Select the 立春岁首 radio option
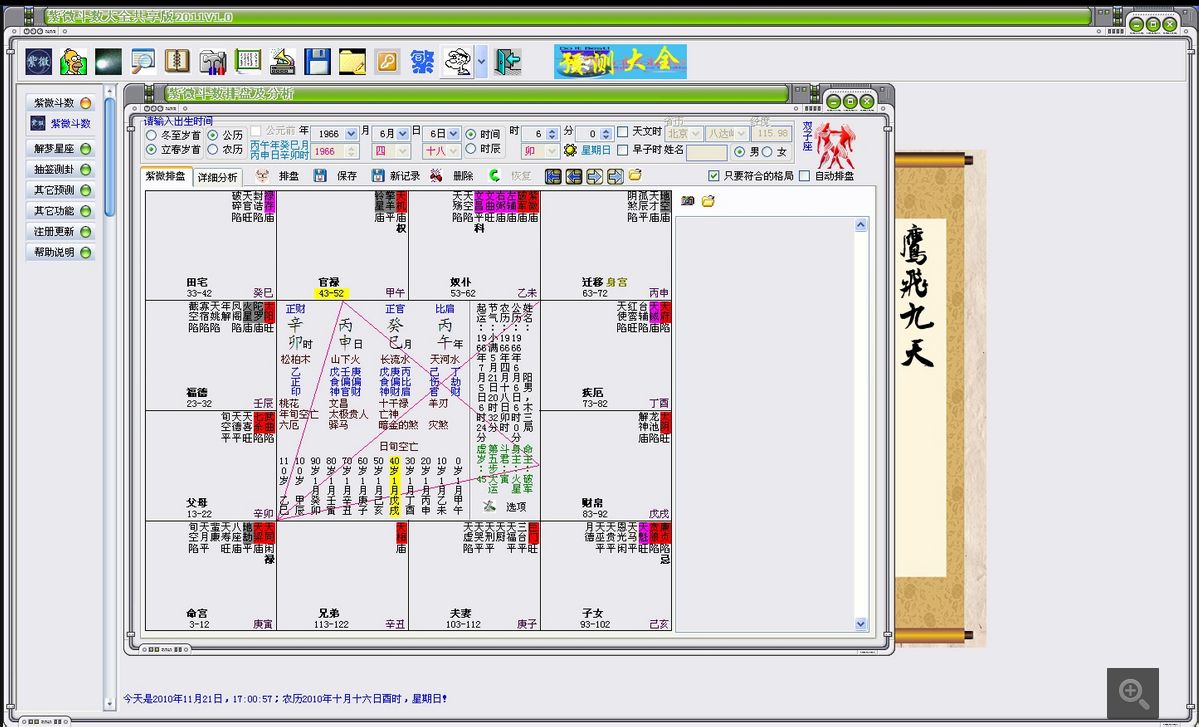Image resolution: width=1199 pixels, height=727 pixels. pyautogui.click(x=151, y=149)
